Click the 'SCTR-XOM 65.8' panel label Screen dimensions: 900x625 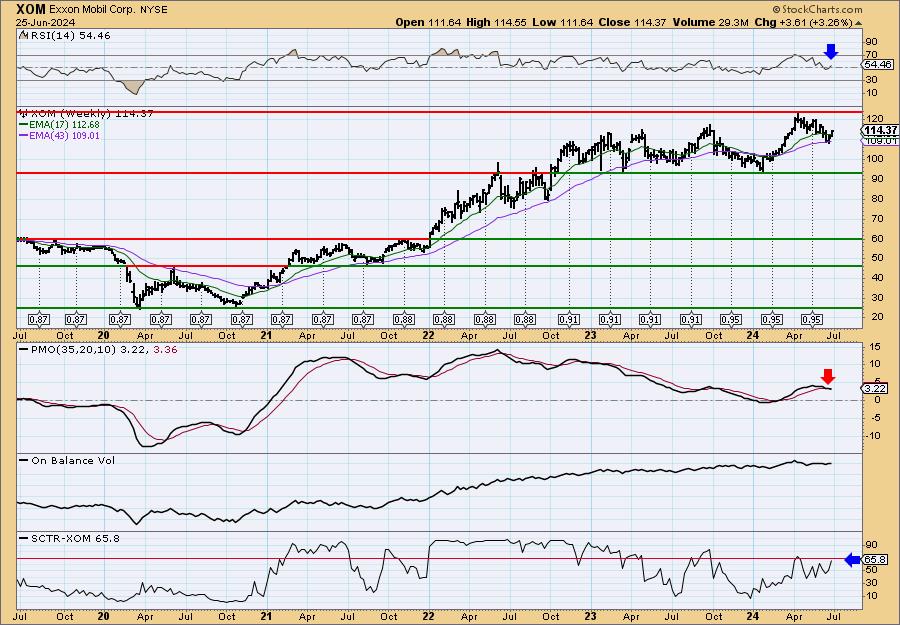[75, 538]
